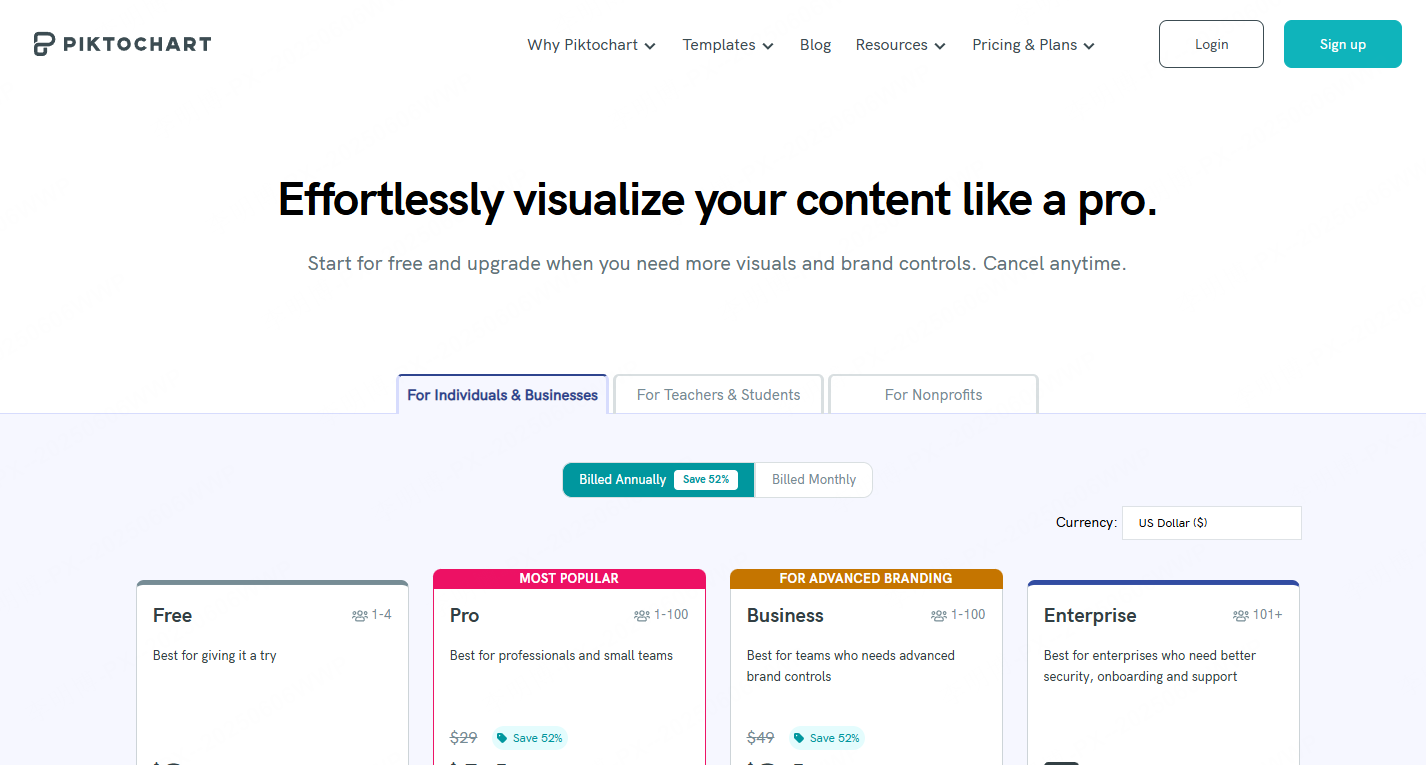Screen dimensions: 1426x765
Task: Open the For Teachers & Students tab
Action: (717, 394)
